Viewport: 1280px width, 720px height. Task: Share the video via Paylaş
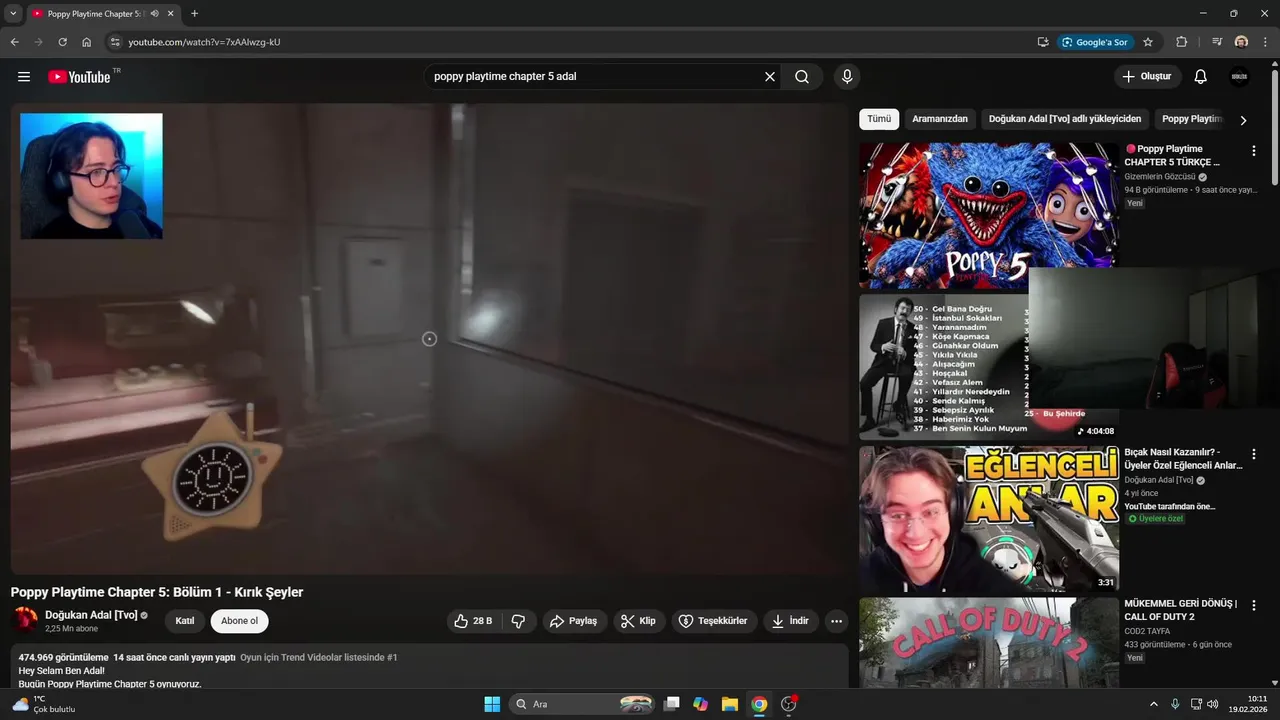[x=574, y=621]
